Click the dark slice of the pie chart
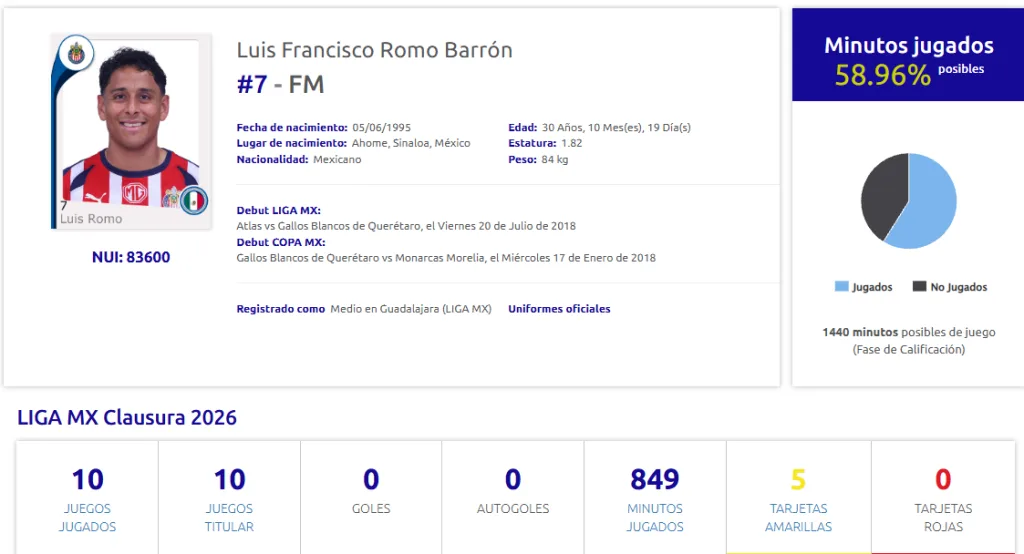 (x=881, y=193)
